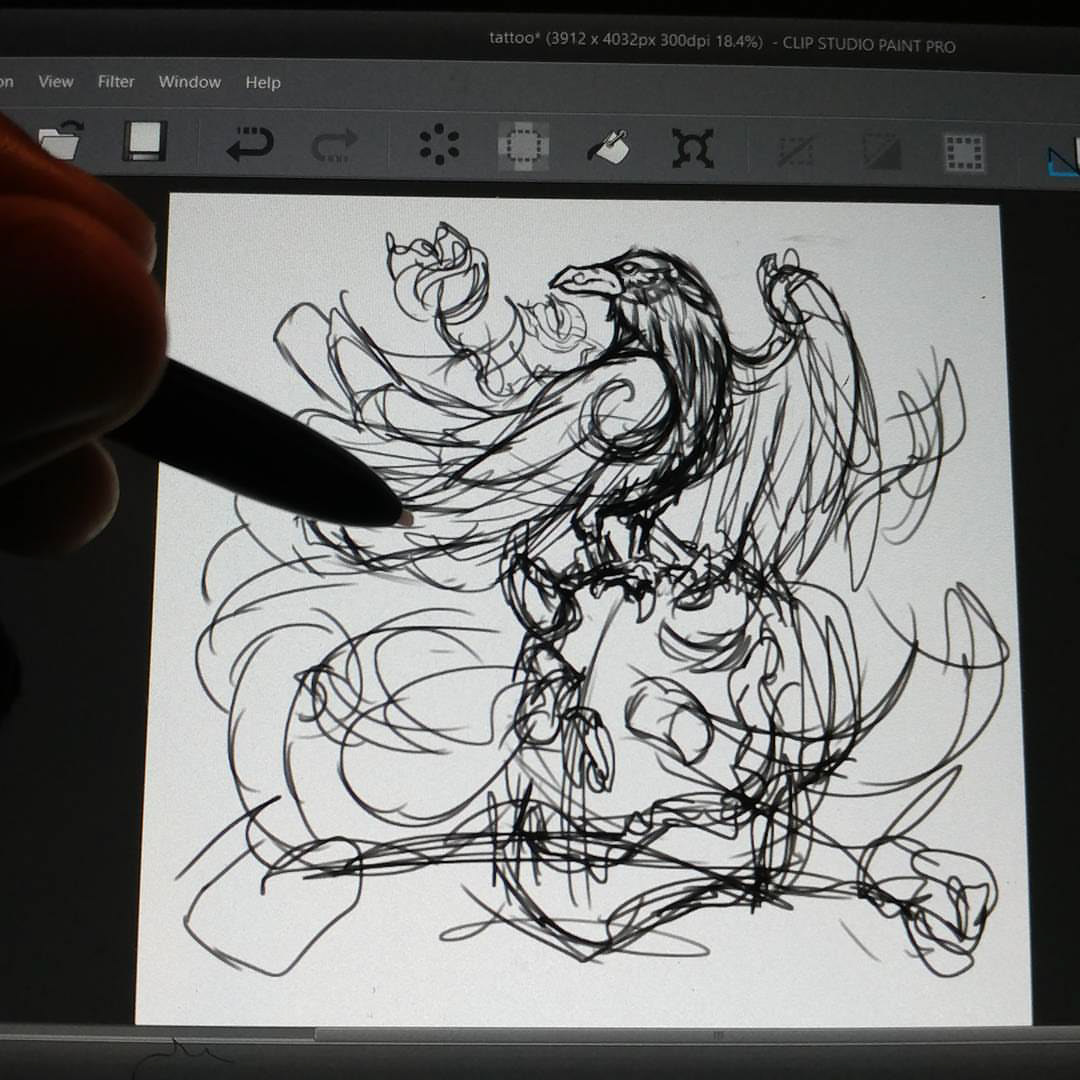1080x1080 pixels.
Task: Click the horizontal scrollbar below the canvas
Action: click(x=696, y=1034)
